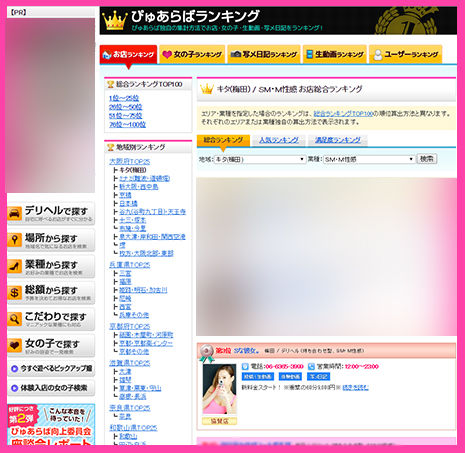This screenshot has height=453, width=465.
Task: Open the ユーザーランキング tab
Action: pyautogui.click(x=406, y=54)
